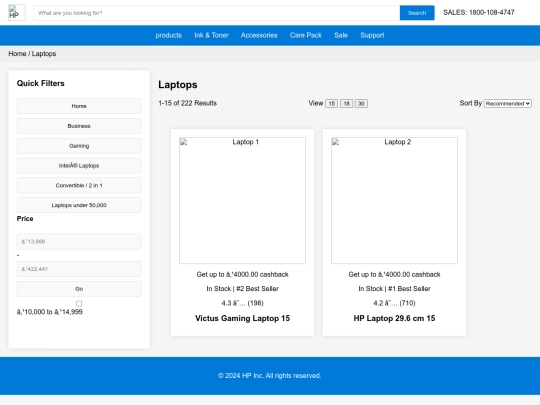Click 'In Stock | #1 Best Seller' text
Viewport: 540px width, 405px height.
tap(394, 289)
